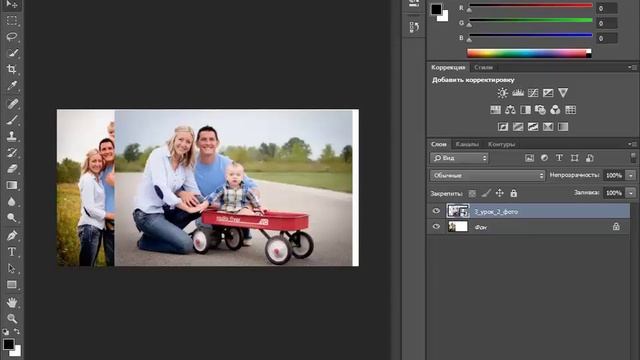
Task: Click the G value input field
Action: point(606,23)
